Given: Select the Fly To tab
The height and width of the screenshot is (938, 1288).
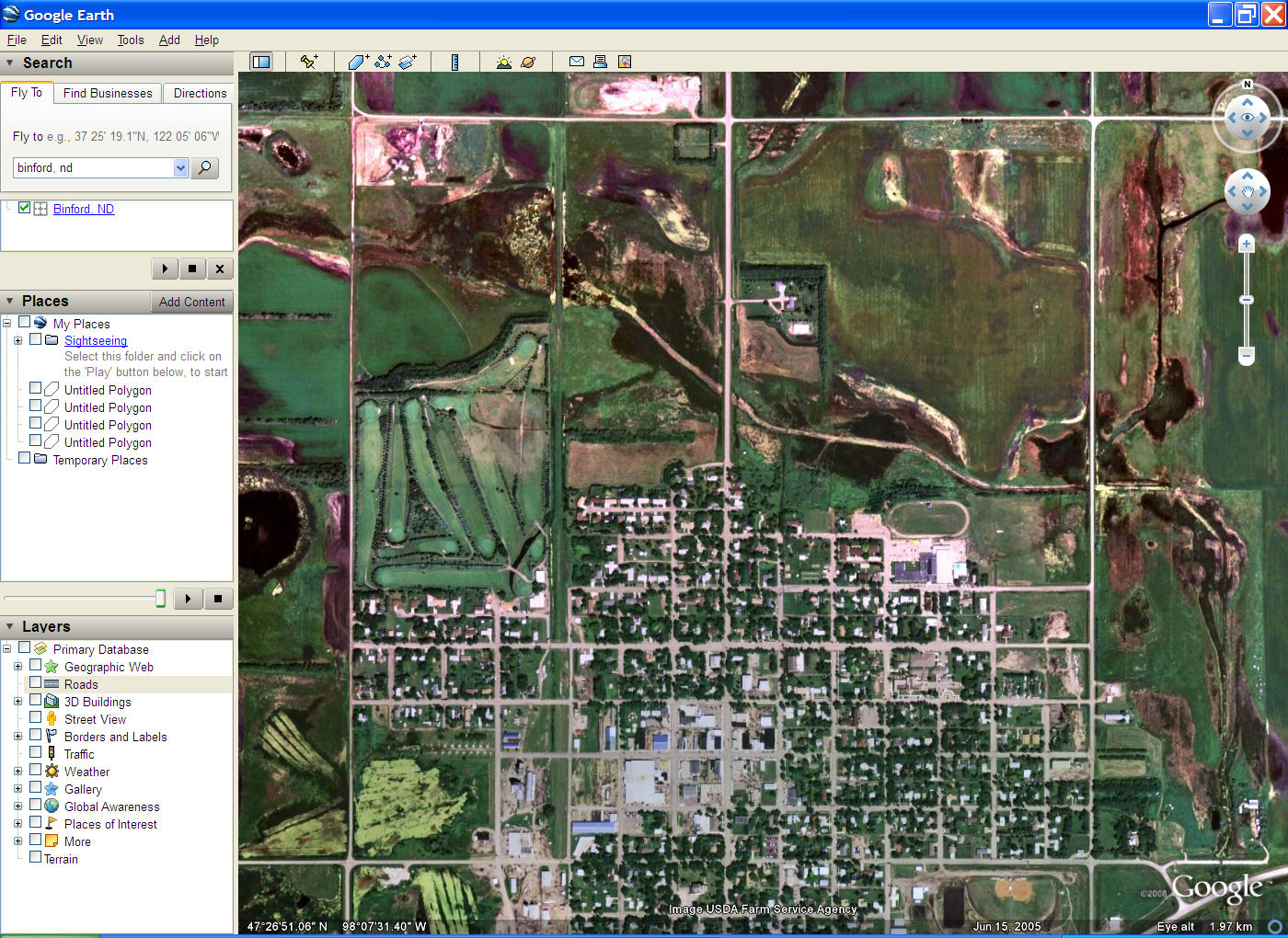Looking at the screenshot, I should coord(27,92).
